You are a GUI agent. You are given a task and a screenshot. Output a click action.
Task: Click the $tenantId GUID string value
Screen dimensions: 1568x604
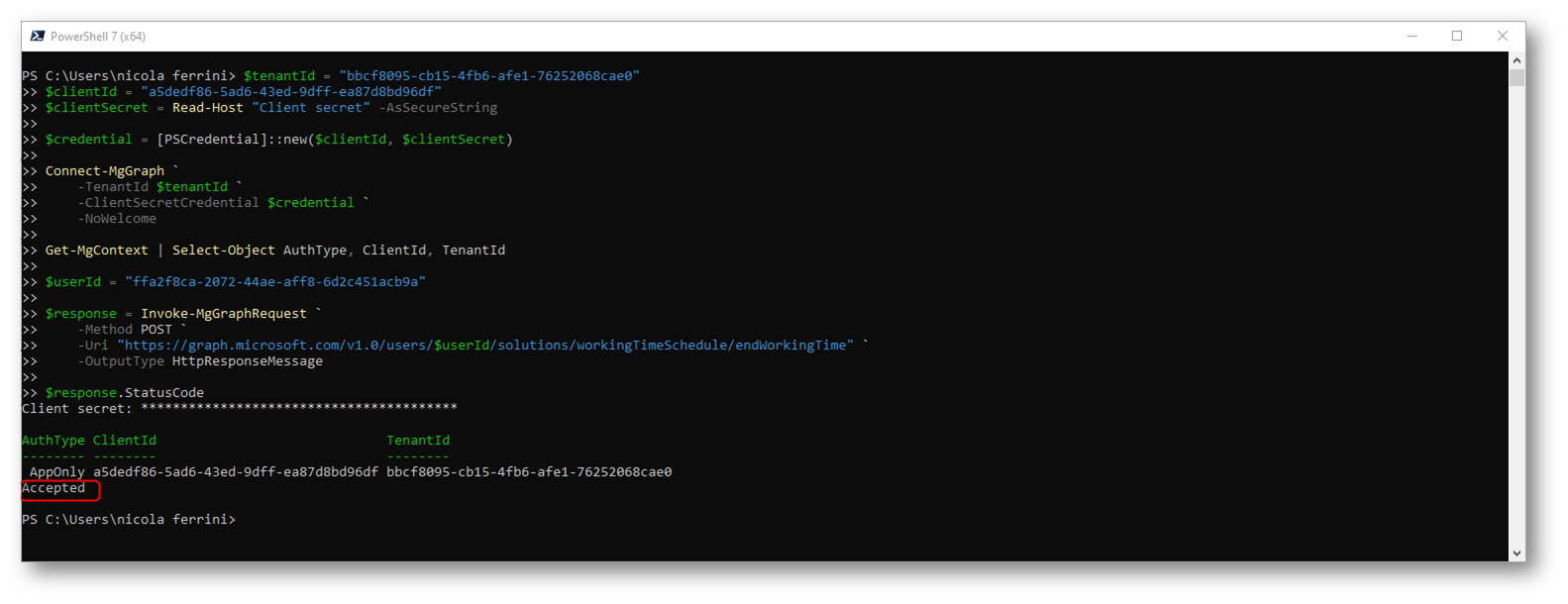point(489,76)
